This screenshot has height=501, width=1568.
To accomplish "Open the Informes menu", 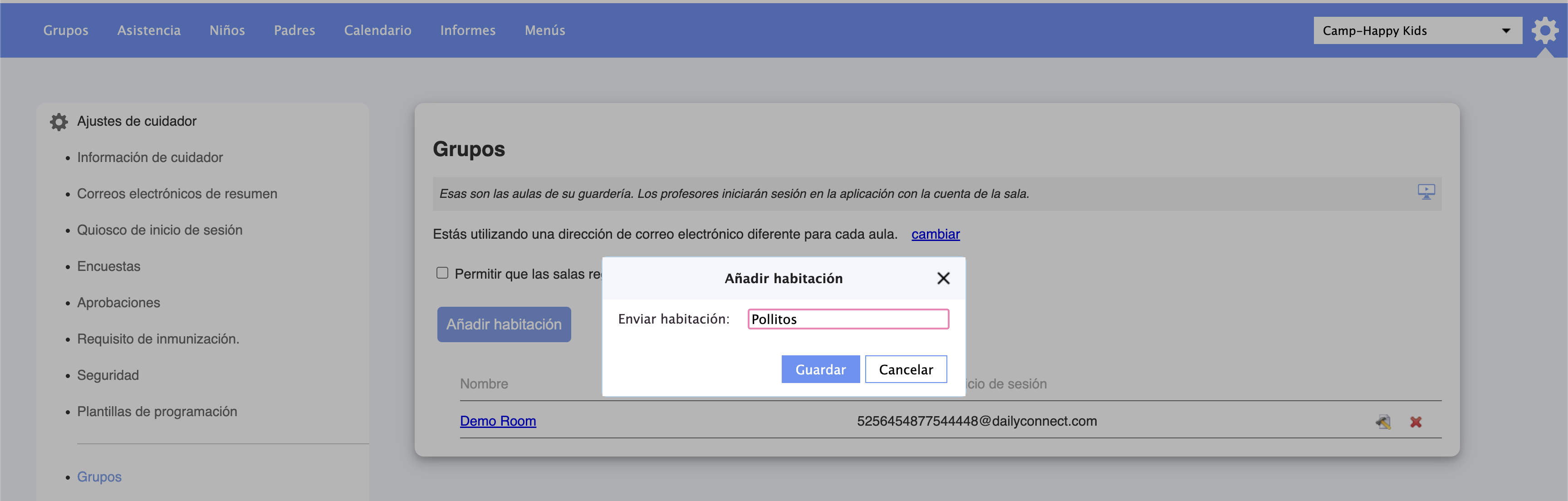I will [x=467, y=30].
